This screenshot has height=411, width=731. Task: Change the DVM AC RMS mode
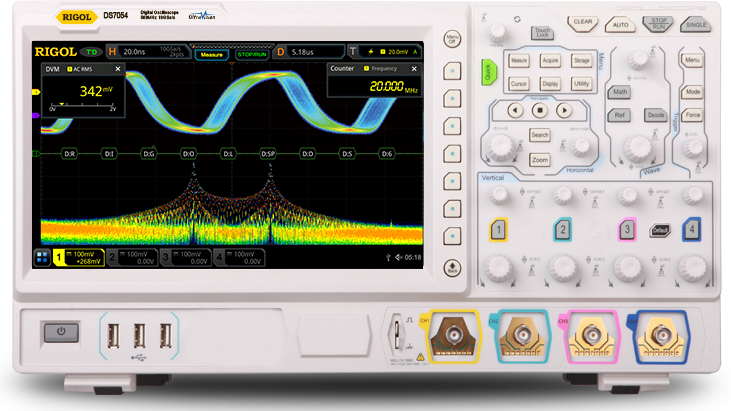click(x=80, y=69)
